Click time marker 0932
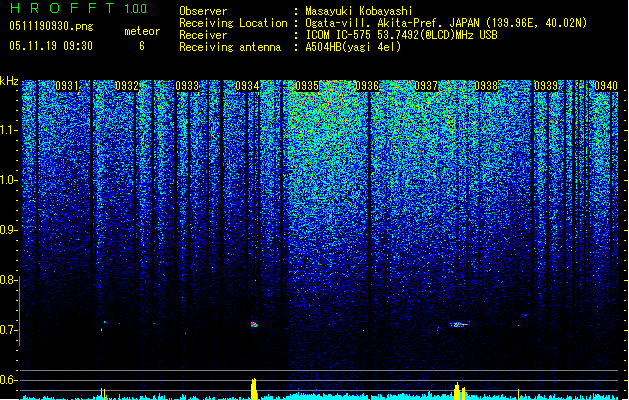Screen dimensions: 629x400 click(127, 86)
